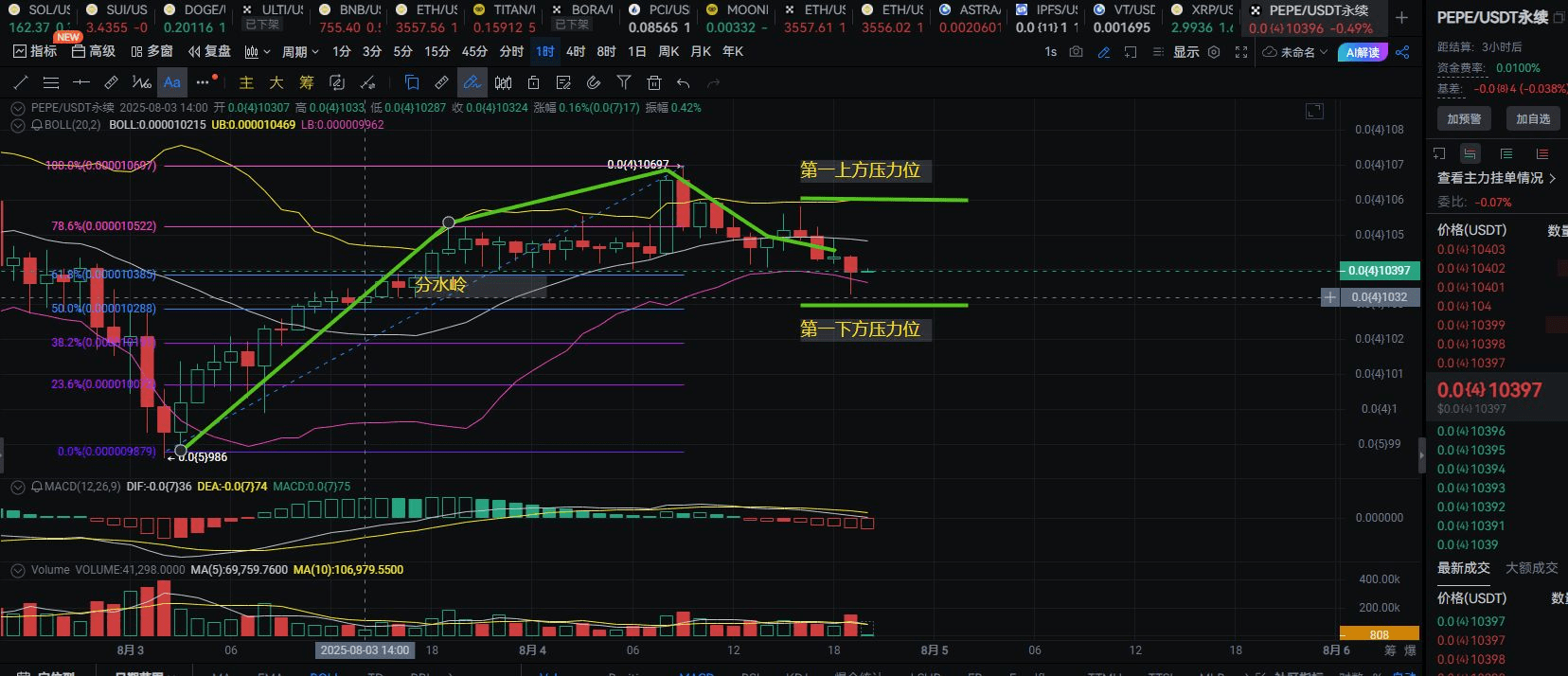This screenshot has height=676, width=1568.
Task: Select the trend line drawing tool
Action: (x=20, y=82)
